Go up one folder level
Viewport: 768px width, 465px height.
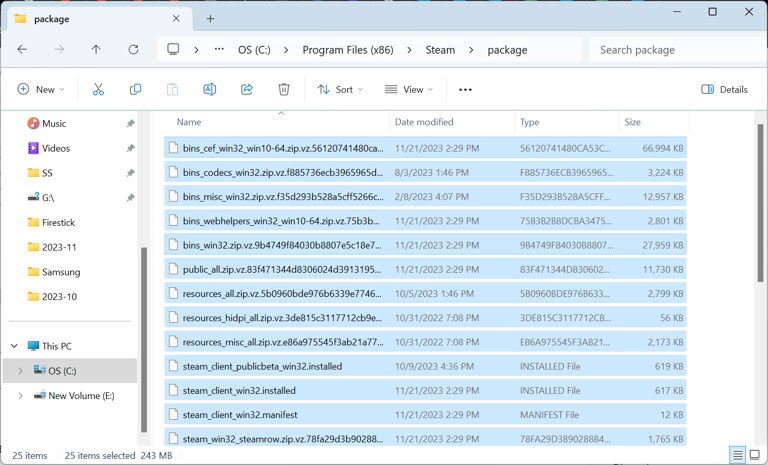pyautogui.click(x=96, y=49)
